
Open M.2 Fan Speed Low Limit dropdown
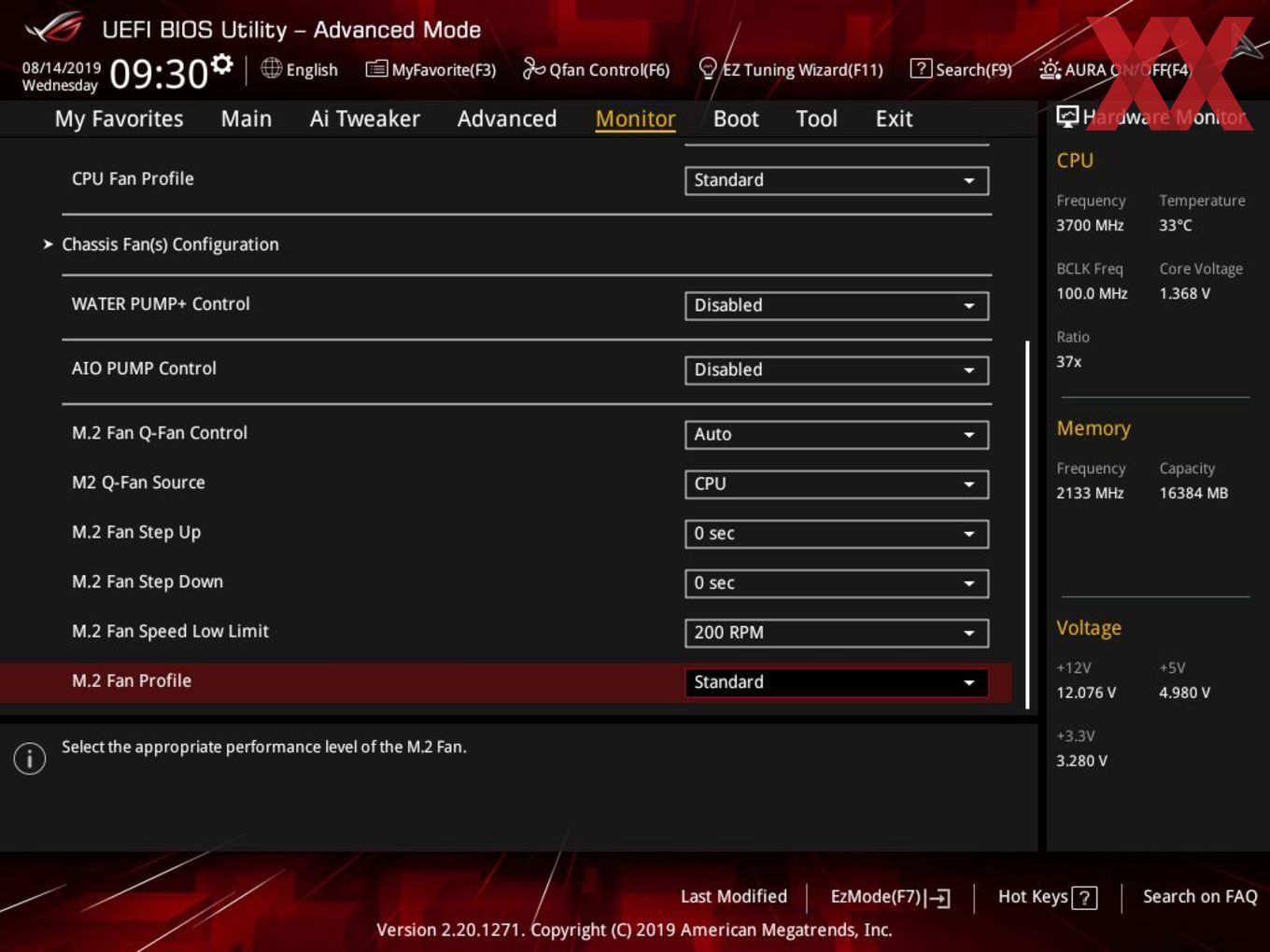pyautogui.click(x=836, y=632)
